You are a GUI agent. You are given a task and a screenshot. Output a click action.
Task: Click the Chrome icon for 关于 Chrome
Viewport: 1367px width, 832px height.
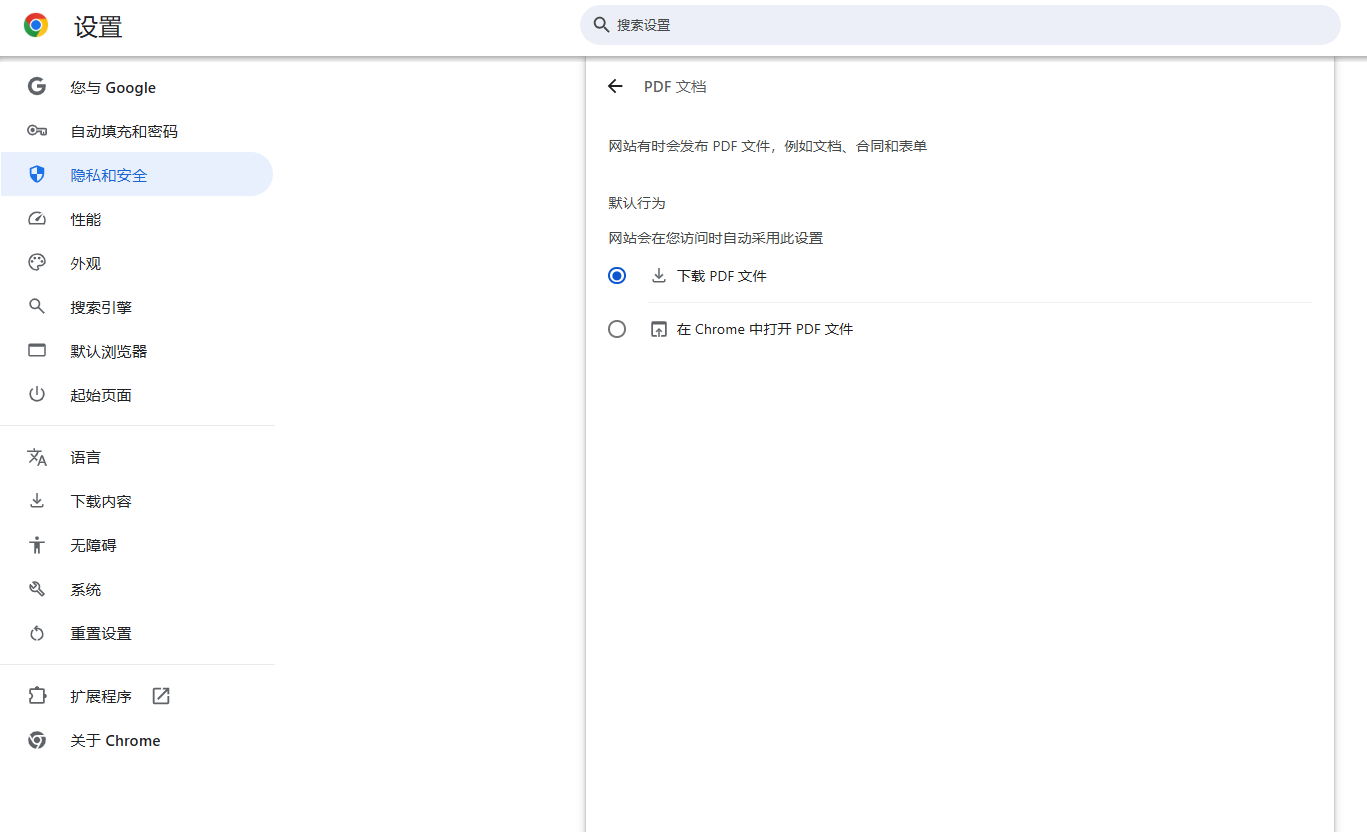coord(37,740)
